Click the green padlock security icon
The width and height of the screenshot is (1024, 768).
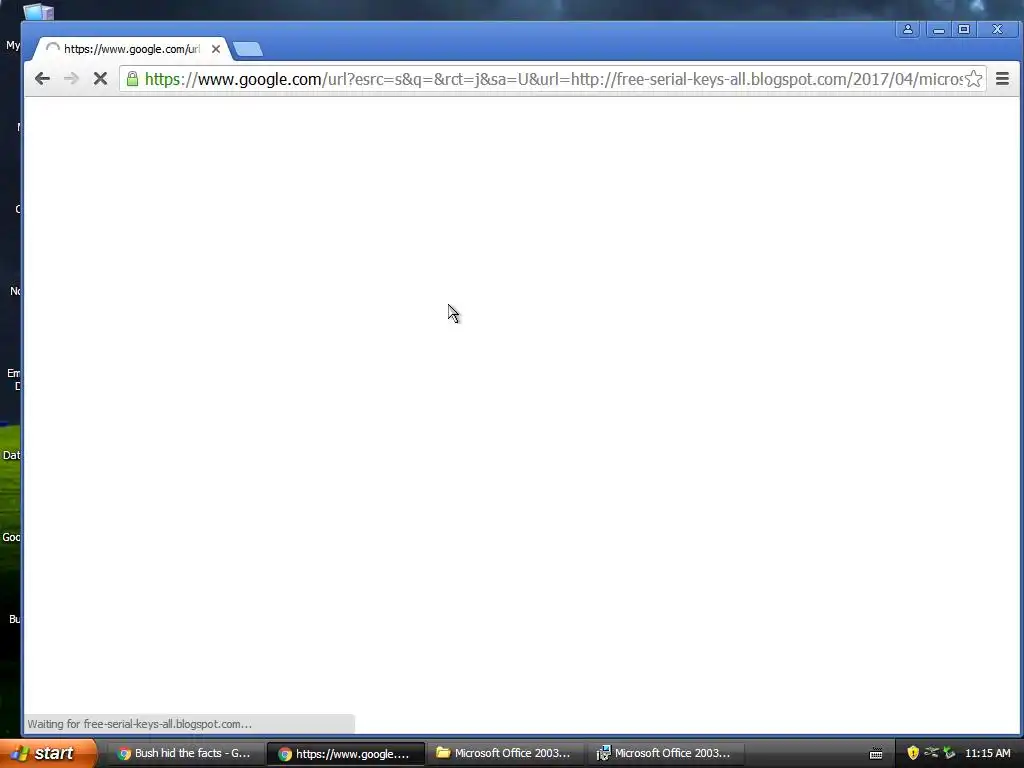pos(133,79)
